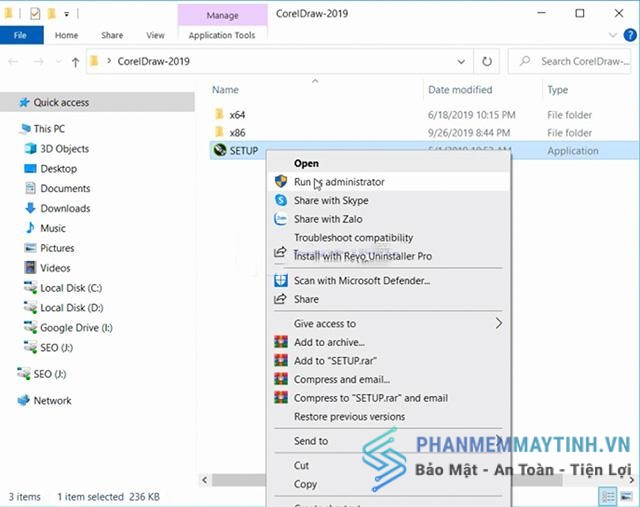Open the File ribbon tab
The height and width of the screenshot is (507, 640).
[20, 35]
